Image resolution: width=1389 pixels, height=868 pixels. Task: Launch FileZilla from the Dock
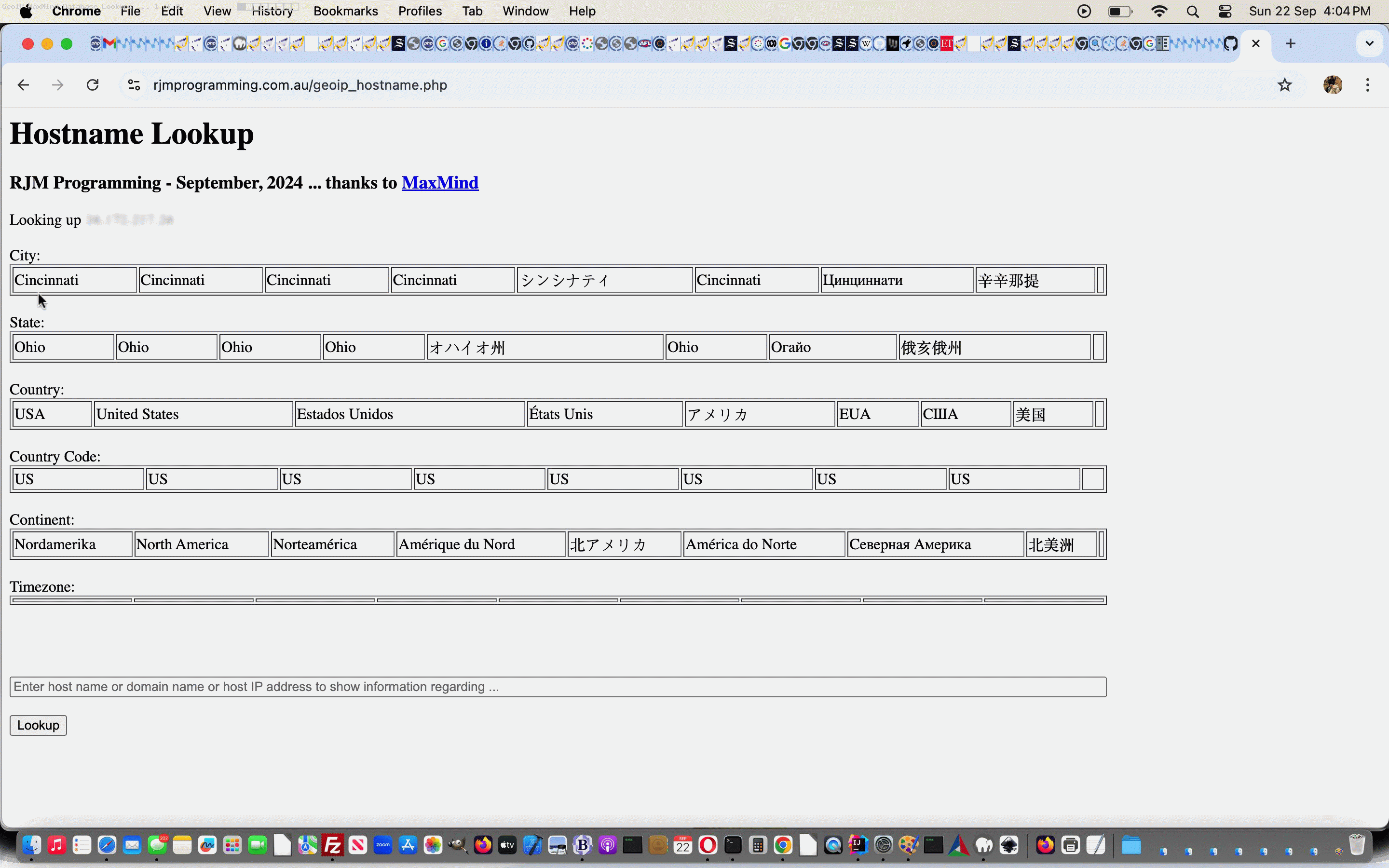(332, 845)
